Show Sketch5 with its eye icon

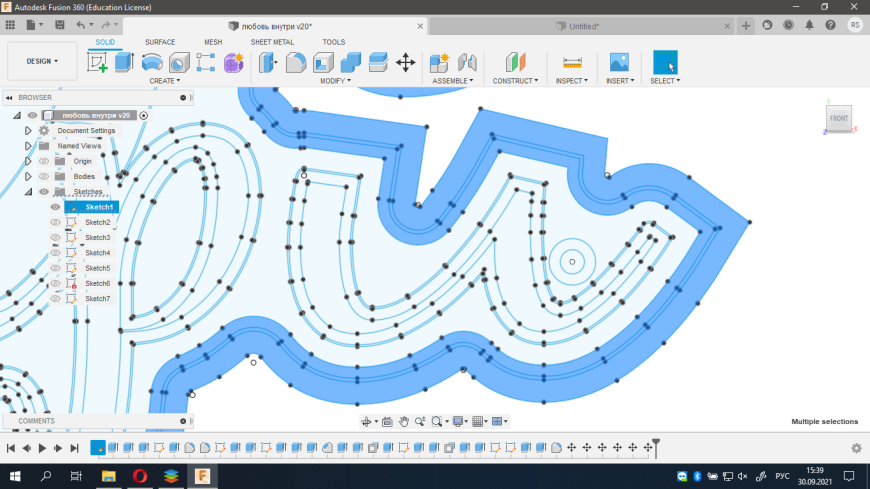click(55, 268)
